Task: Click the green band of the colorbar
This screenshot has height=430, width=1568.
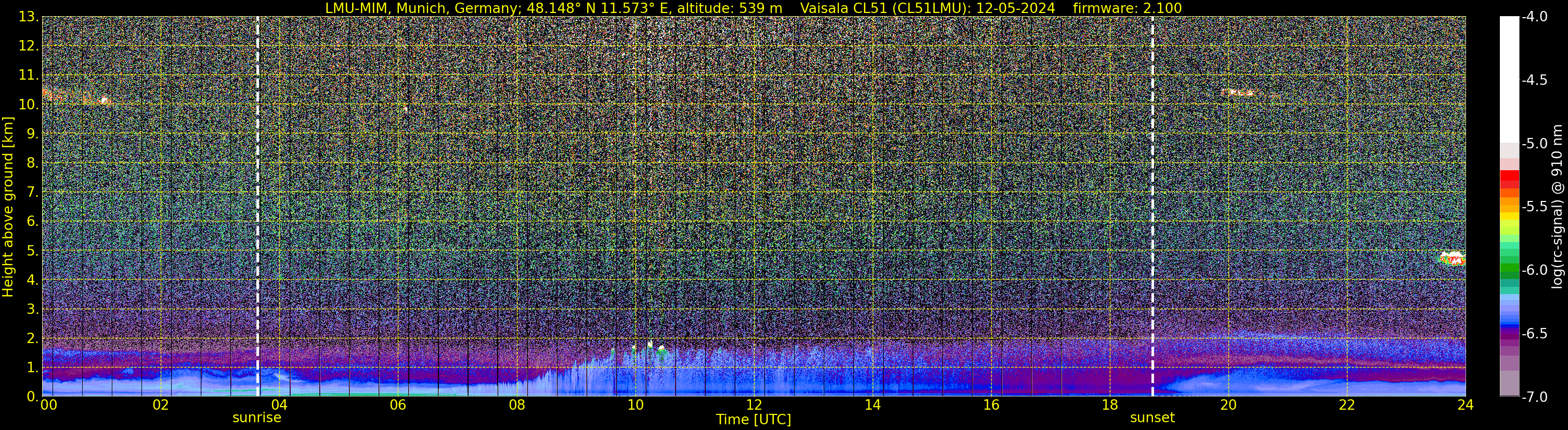Action: point(1510,269)
